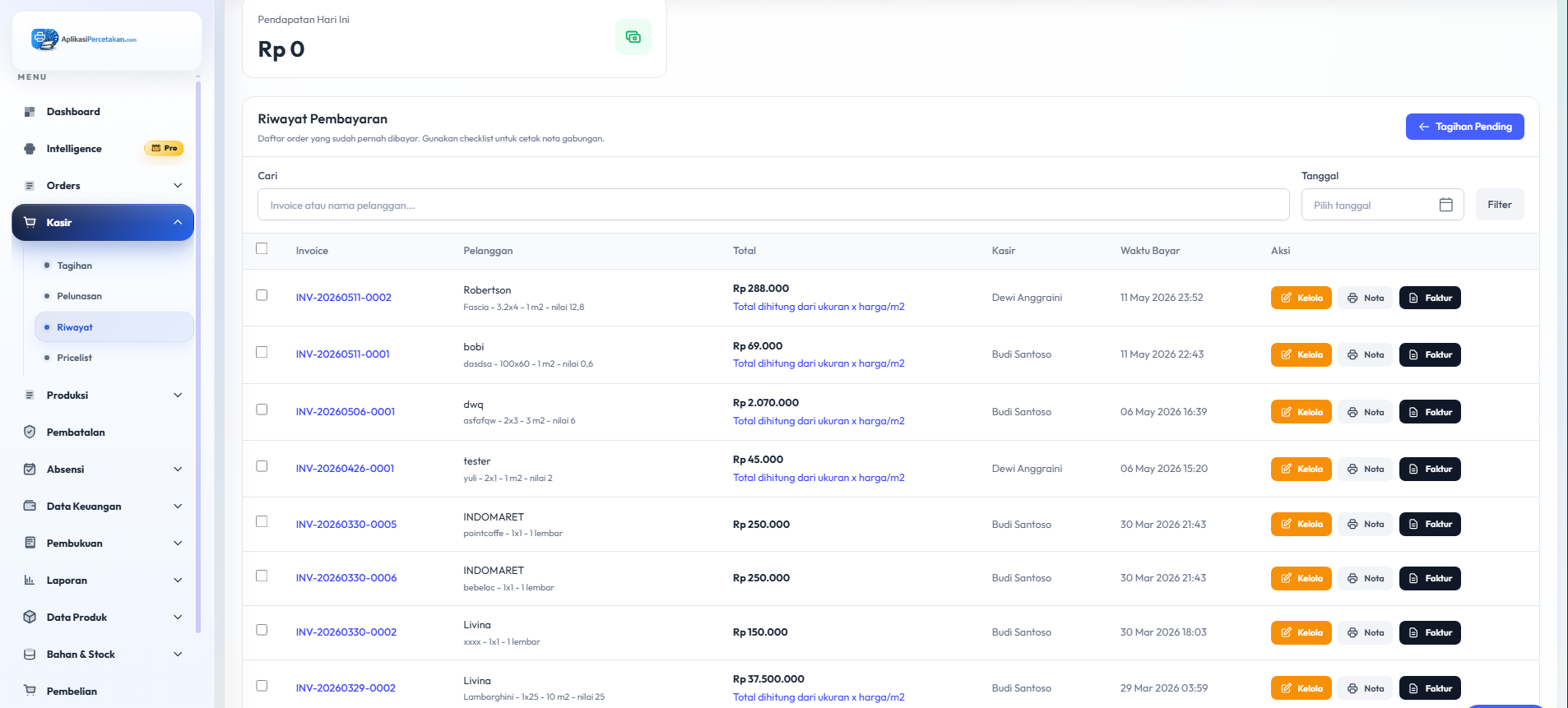Expand the Orders menu chevron
Viewport: 1568px width, 708px height.
coord(178,186)
